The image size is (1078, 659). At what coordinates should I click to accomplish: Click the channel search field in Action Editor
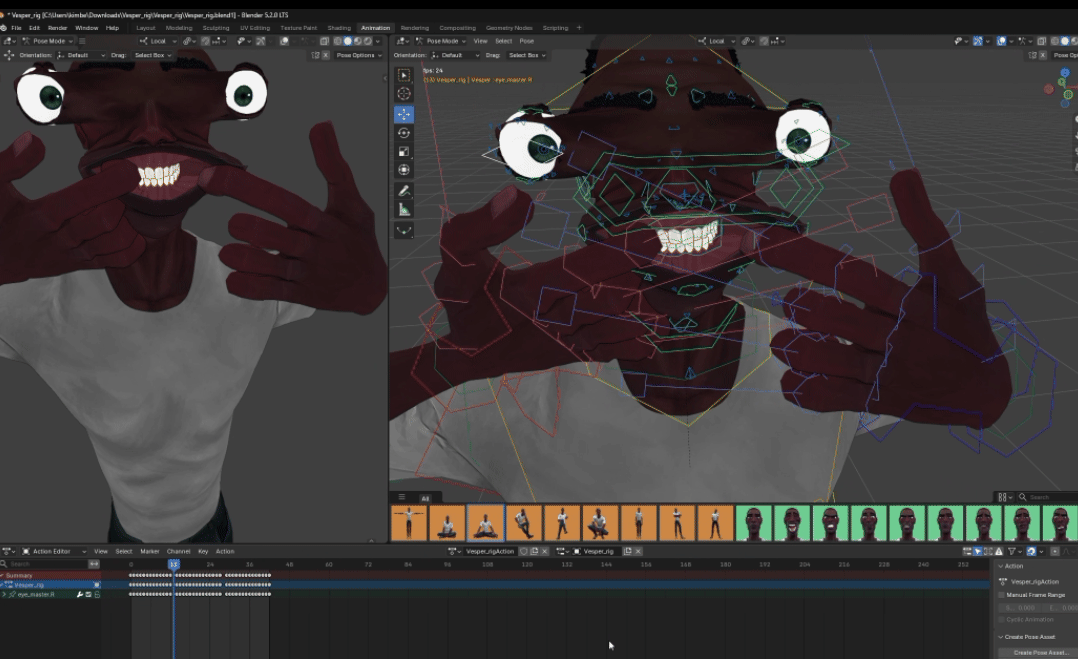45,564
